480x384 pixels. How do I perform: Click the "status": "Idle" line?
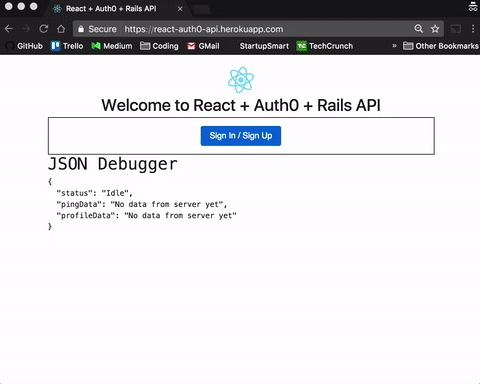pos(94,193)
